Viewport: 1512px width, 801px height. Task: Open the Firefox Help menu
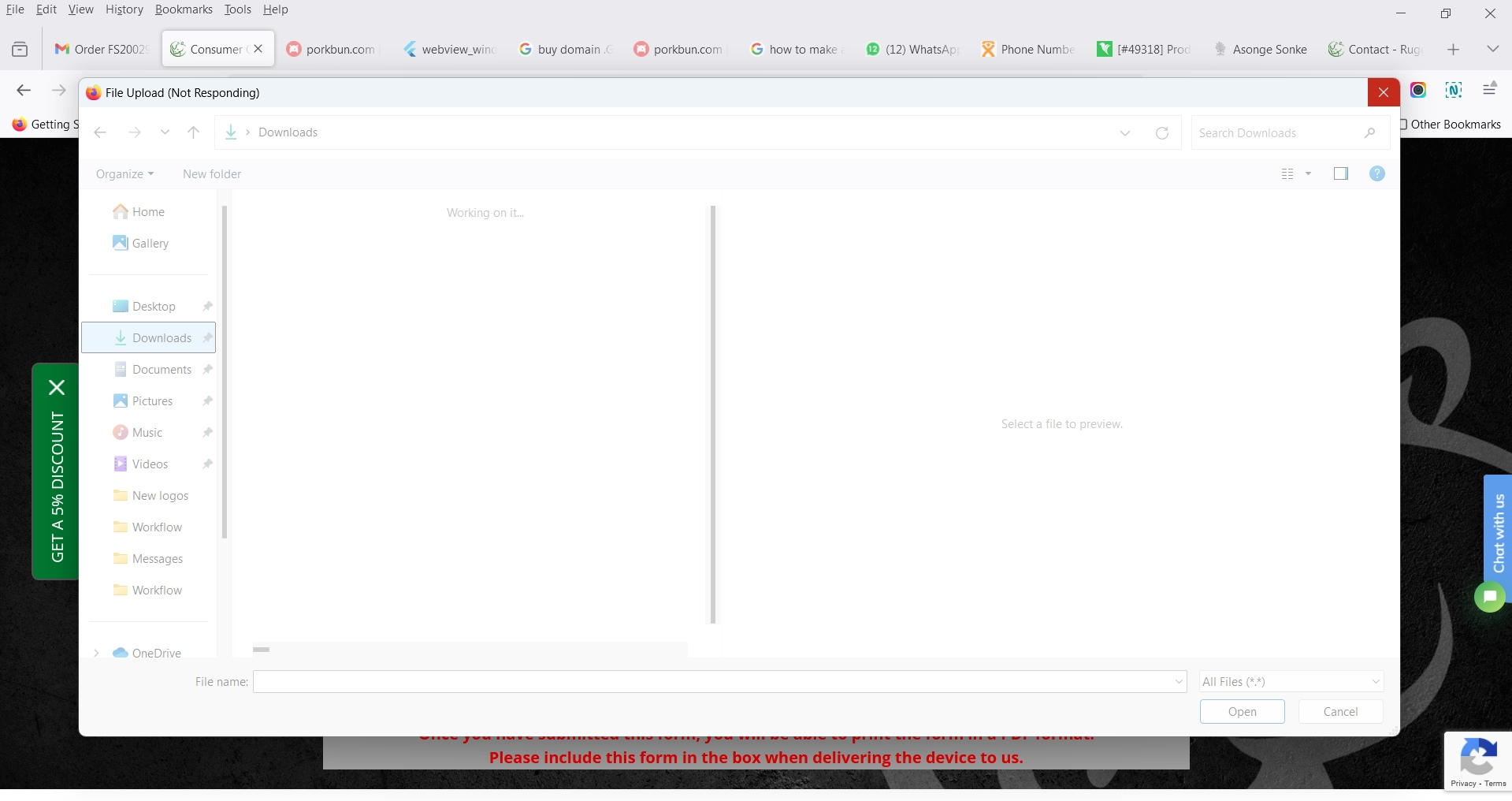click(276, 9)
